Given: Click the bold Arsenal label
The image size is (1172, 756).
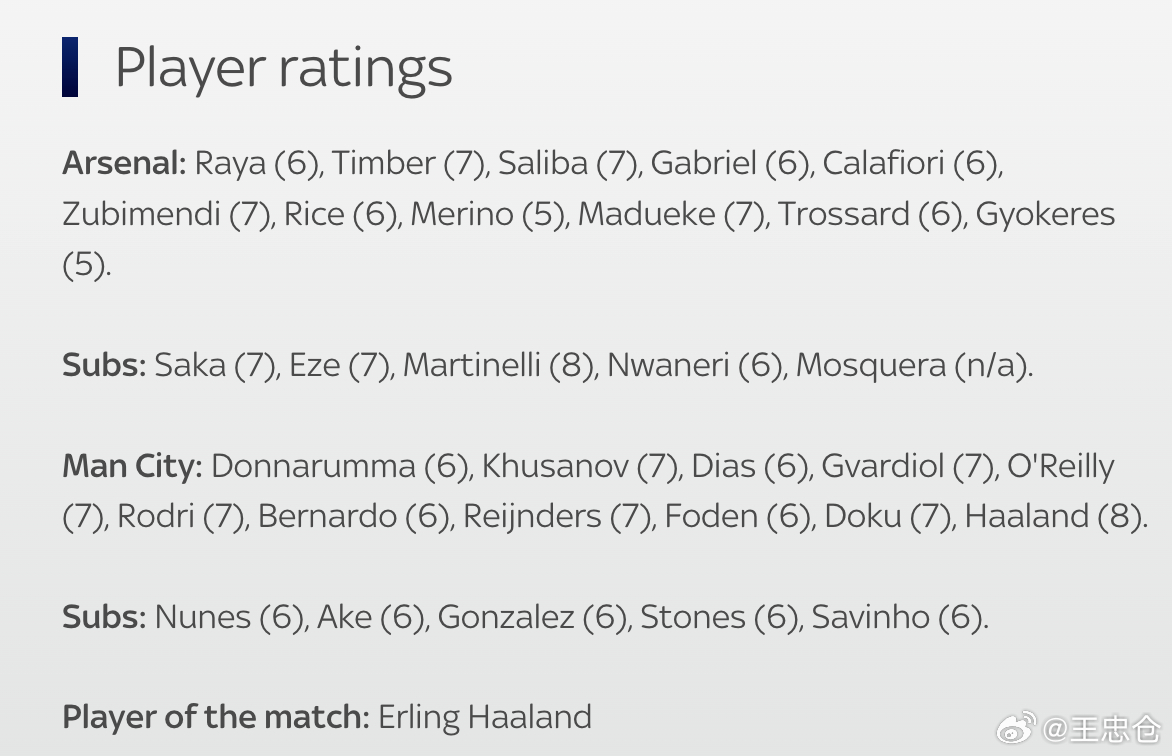Looking at the screenshot, I should [x=124, y=163].
